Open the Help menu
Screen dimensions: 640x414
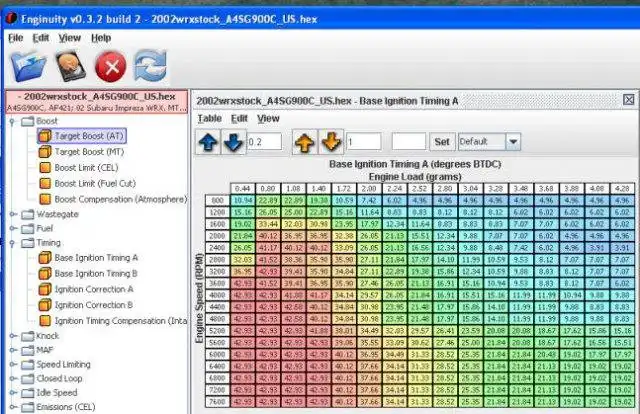click(101, 38)
